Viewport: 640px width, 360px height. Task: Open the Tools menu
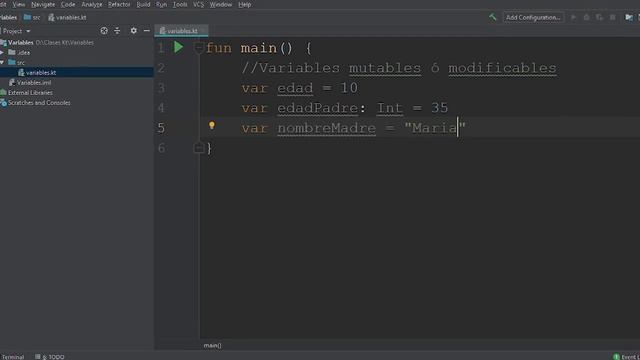[x=180, y=4]
